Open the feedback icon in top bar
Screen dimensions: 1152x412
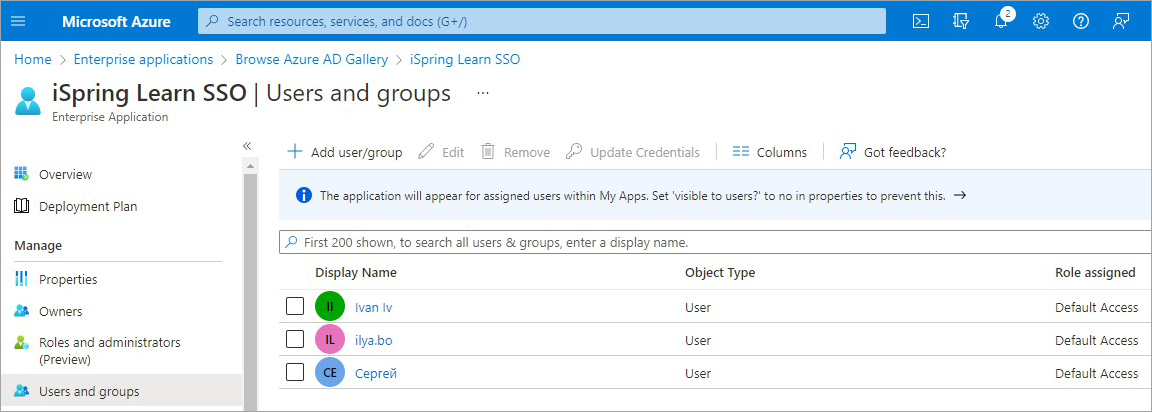[1120, 21]
